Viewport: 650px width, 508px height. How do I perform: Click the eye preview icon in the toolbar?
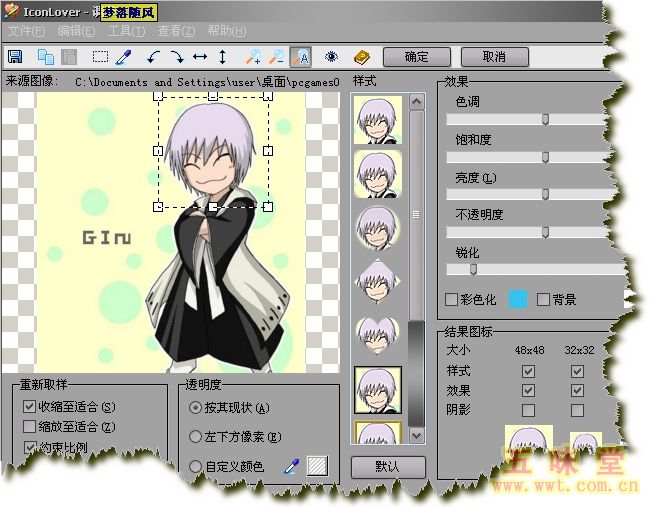coord(331,57)
